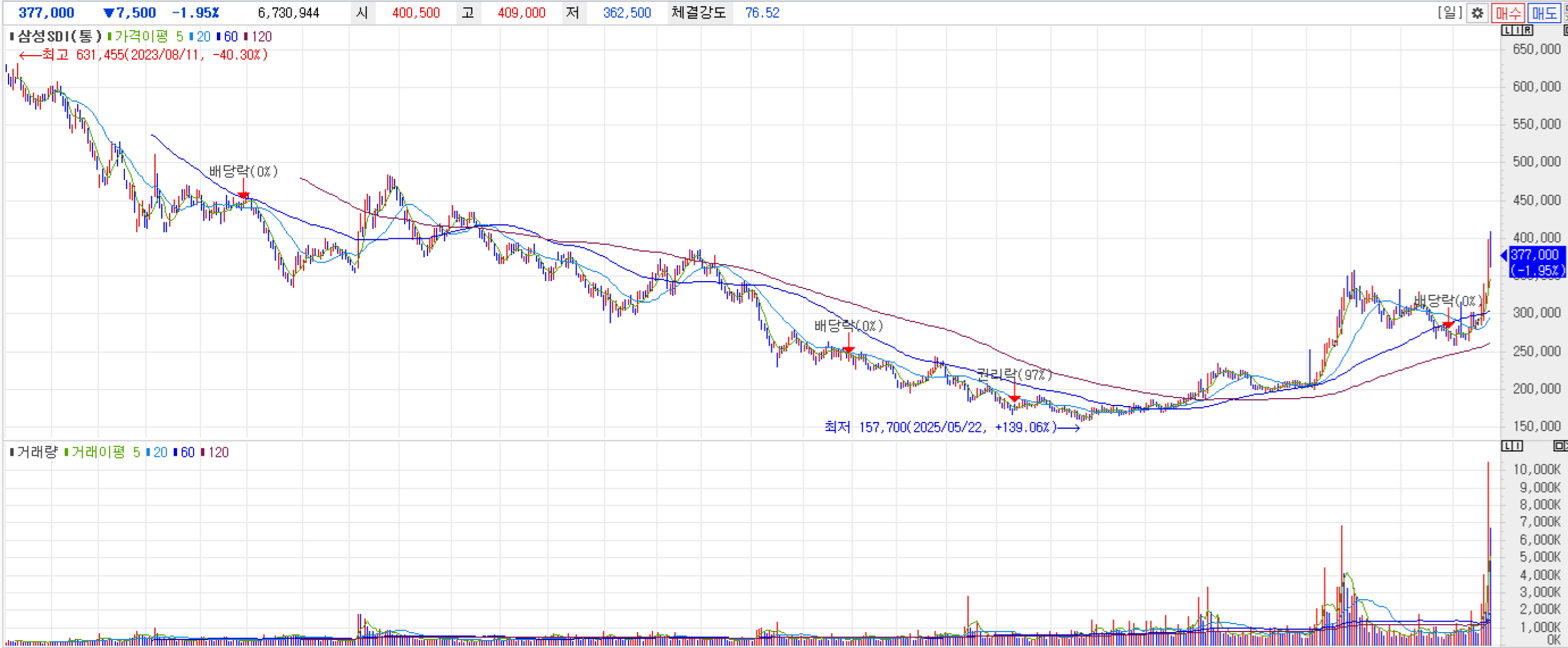Open chart settings gear icon

point(1477,13)
